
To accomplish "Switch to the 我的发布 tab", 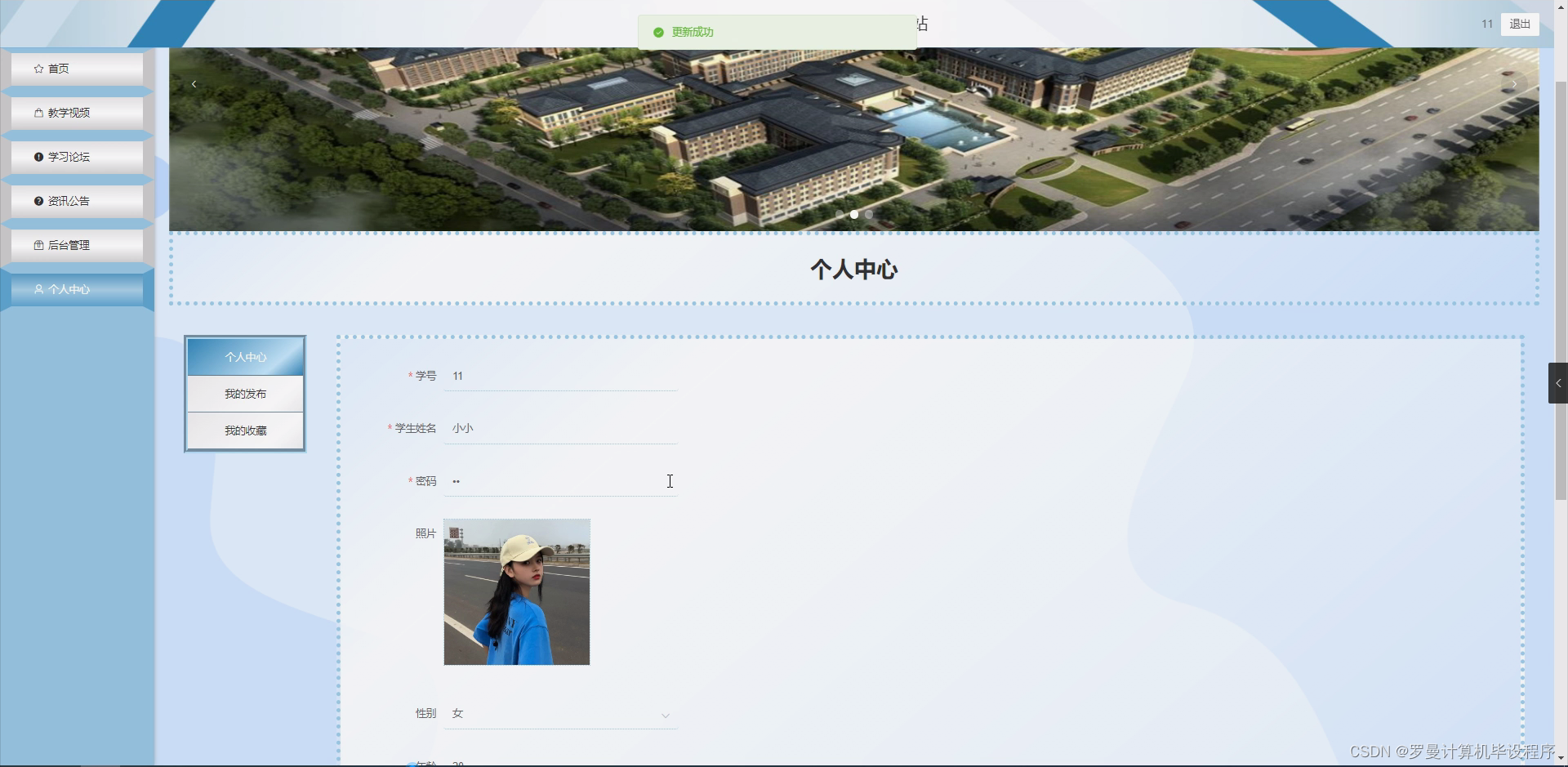I will 244,393.
